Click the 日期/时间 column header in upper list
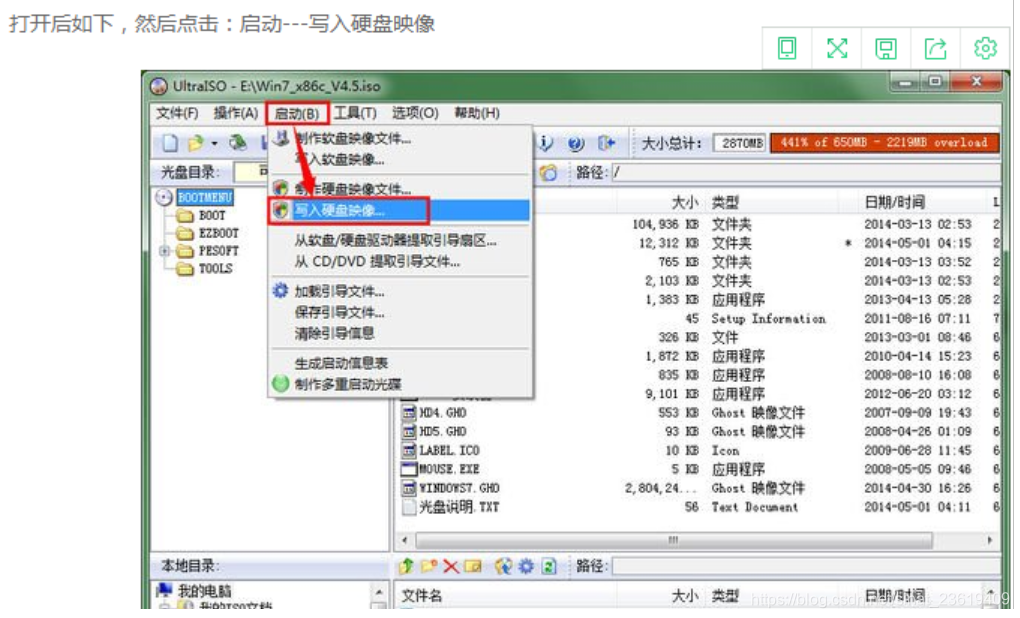The height and width of the screenshot is (618, 1020). [x=894, y=202]
